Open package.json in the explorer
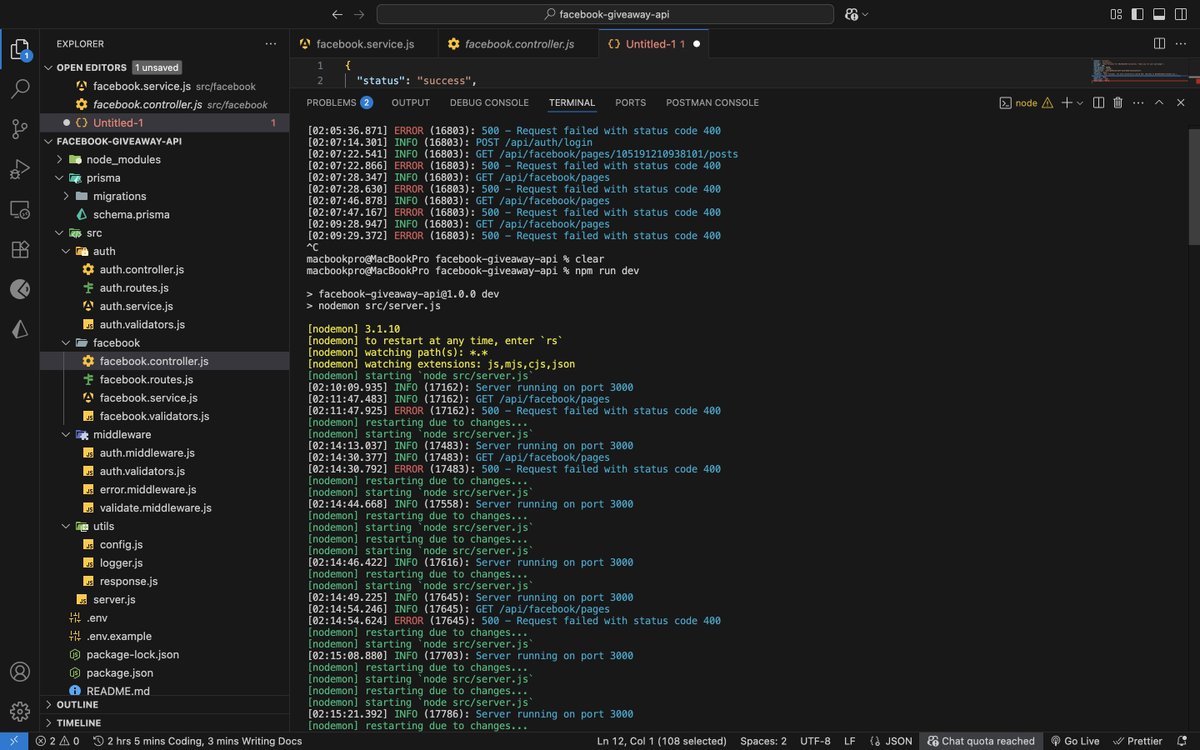 click(119, 673)
